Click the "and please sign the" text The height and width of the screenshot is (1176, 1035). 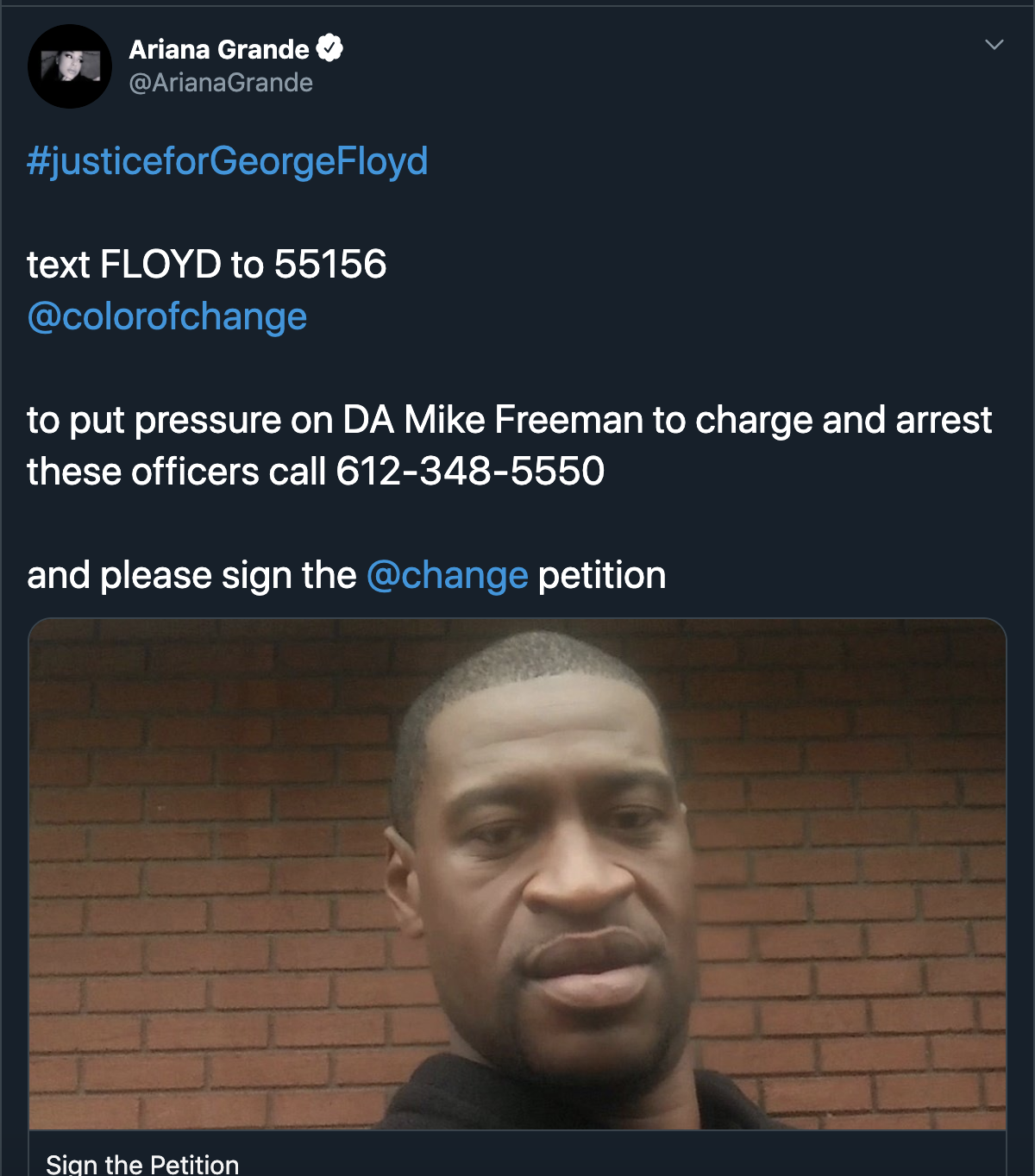point(191,575)
